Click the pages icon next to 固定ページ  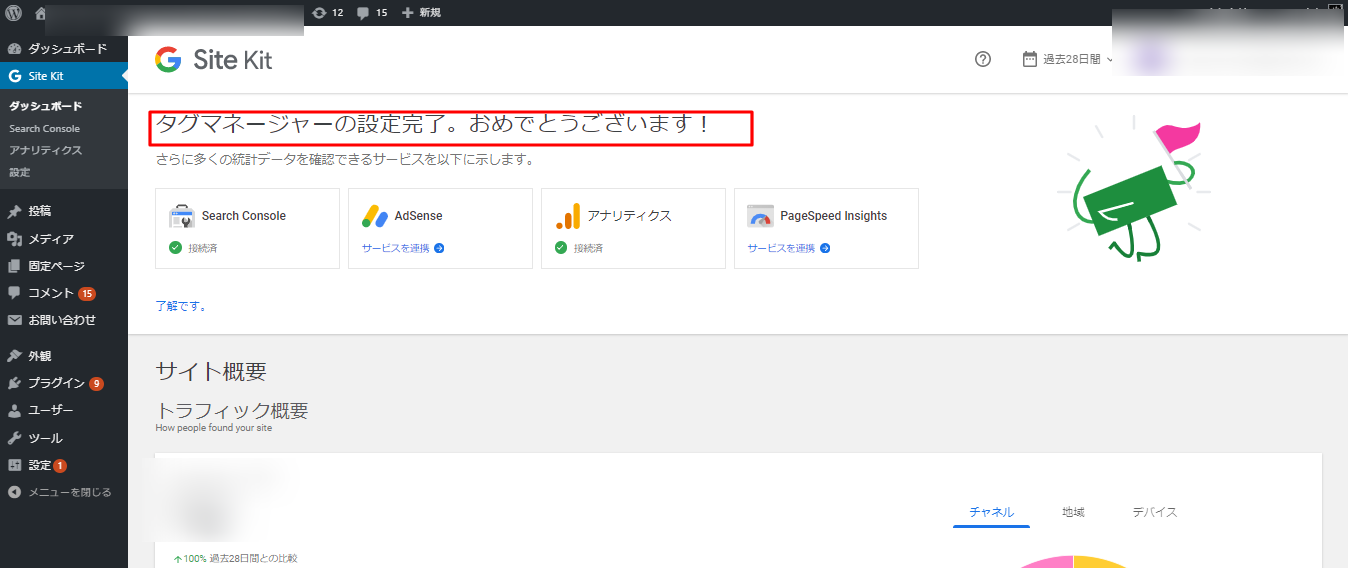click(14, 266)
